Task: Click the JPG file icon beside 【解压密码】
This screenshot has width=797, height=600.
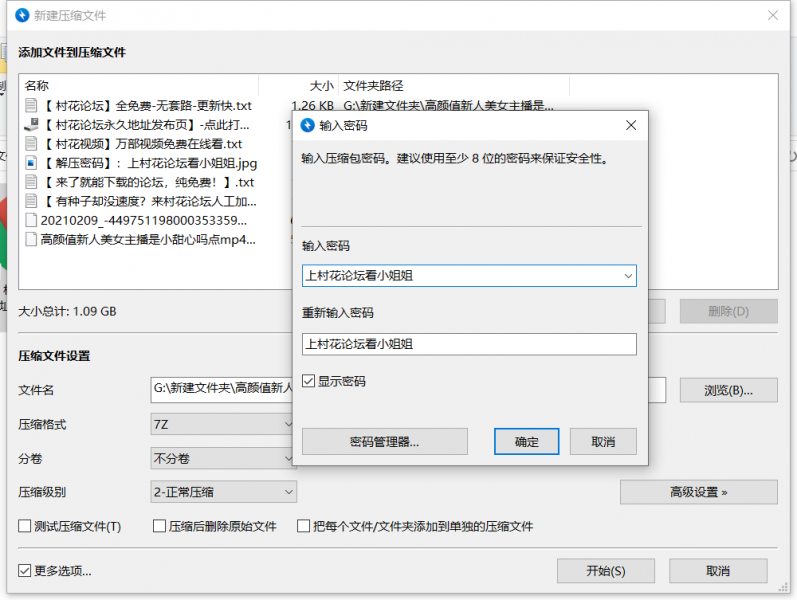Action: pos(31,162)
